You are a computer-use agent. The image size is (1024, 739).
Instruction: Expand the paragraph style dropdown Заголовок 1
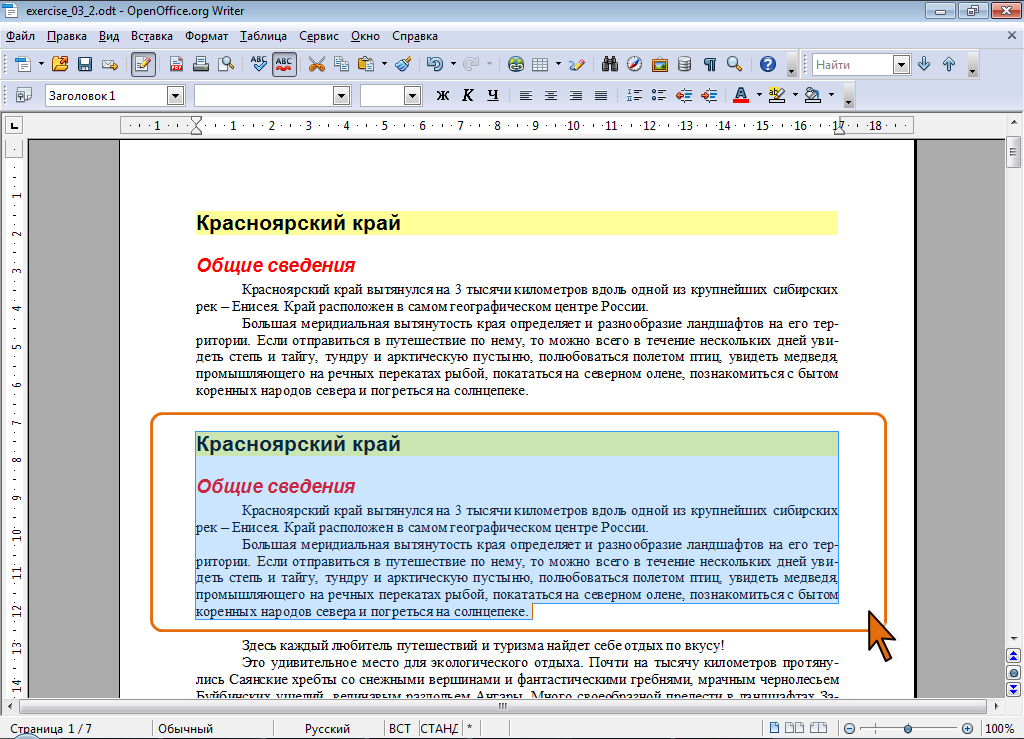(x=175, y=96)
